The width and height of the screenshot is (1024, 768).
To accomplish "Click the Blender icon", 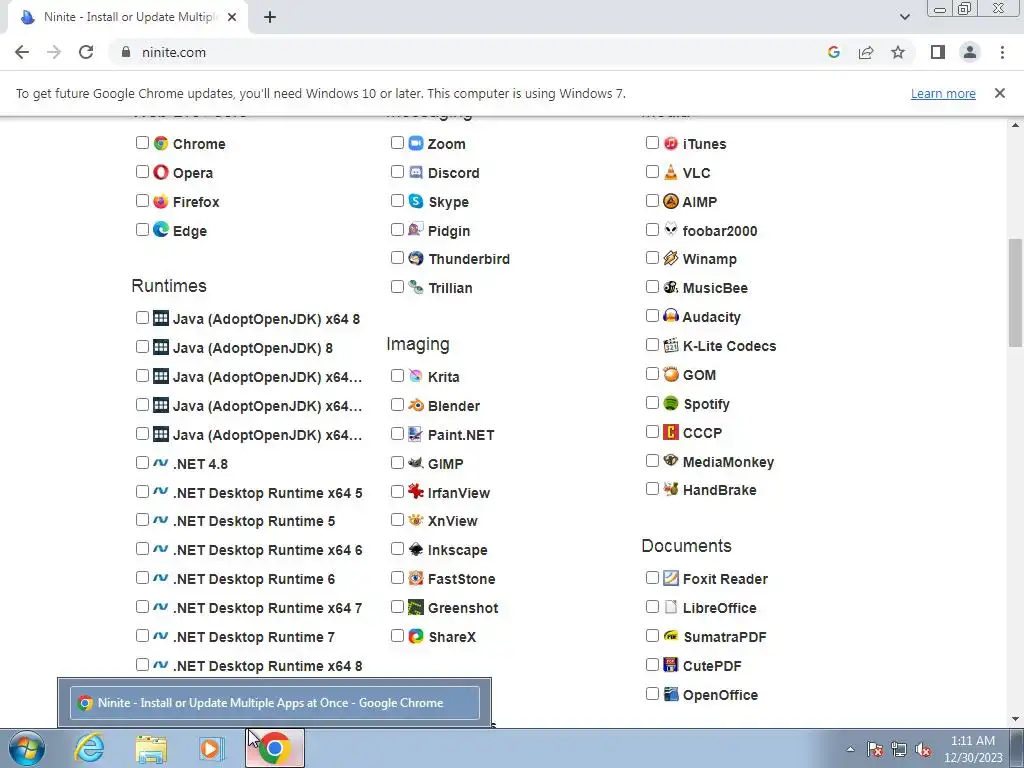I will [416, 405].
